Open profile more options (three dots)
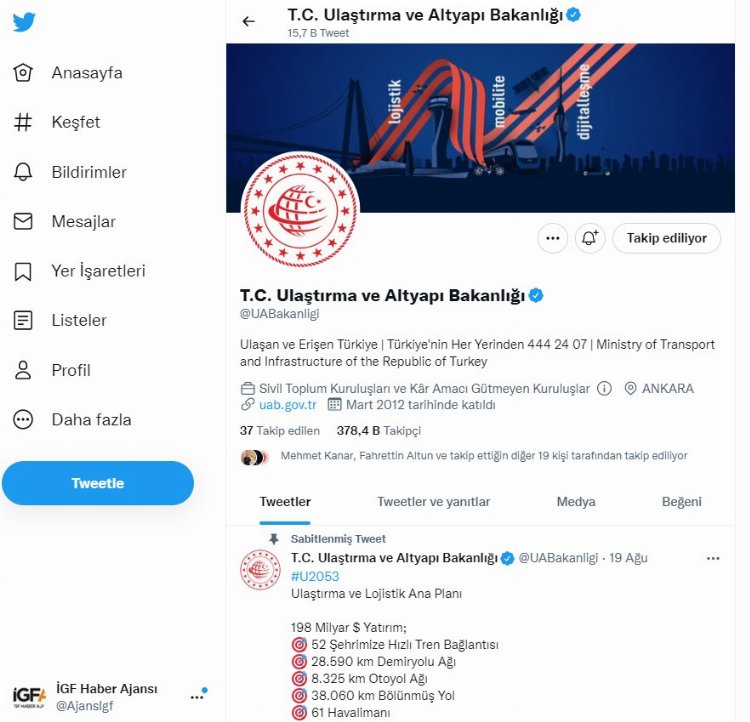750x722 pixels. click(x=552, y=238)
